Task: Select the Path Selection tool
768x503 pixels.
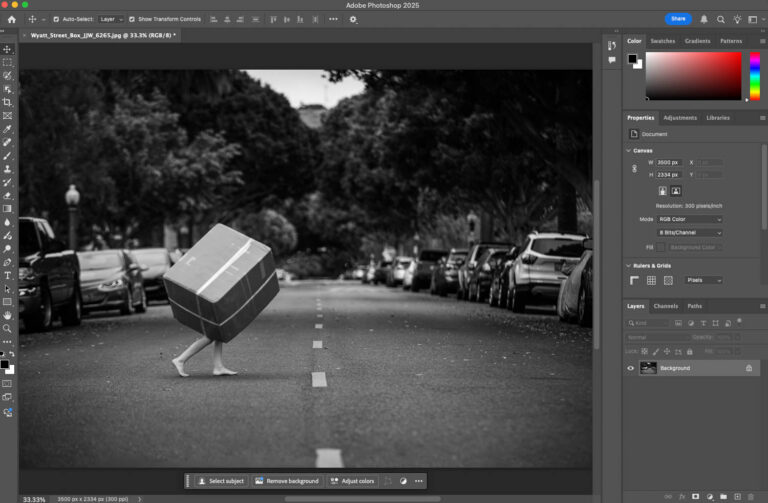Action: click(x=7, y=288)
